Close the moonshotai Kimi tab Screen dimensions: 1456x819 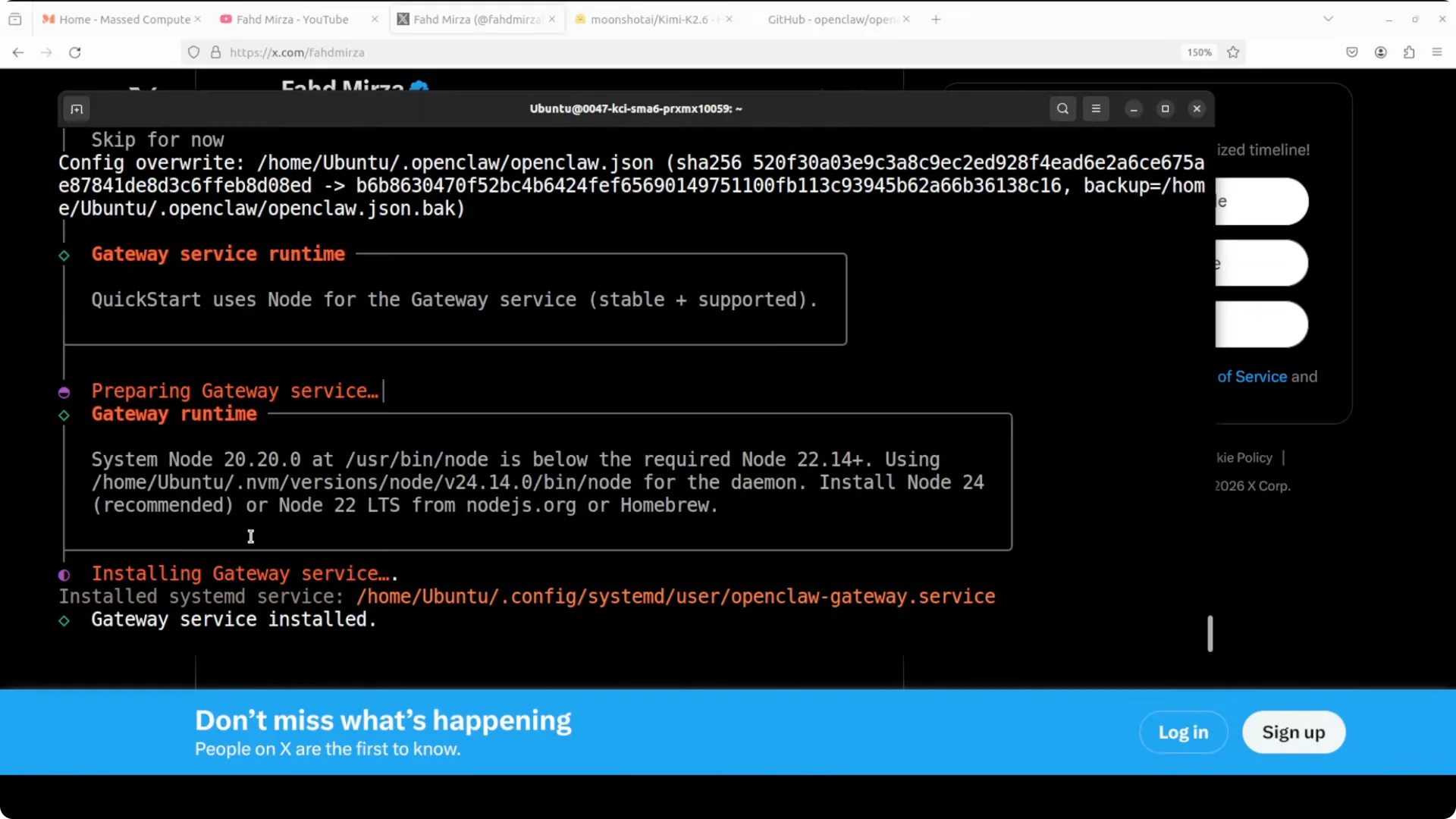click(729, 19)
